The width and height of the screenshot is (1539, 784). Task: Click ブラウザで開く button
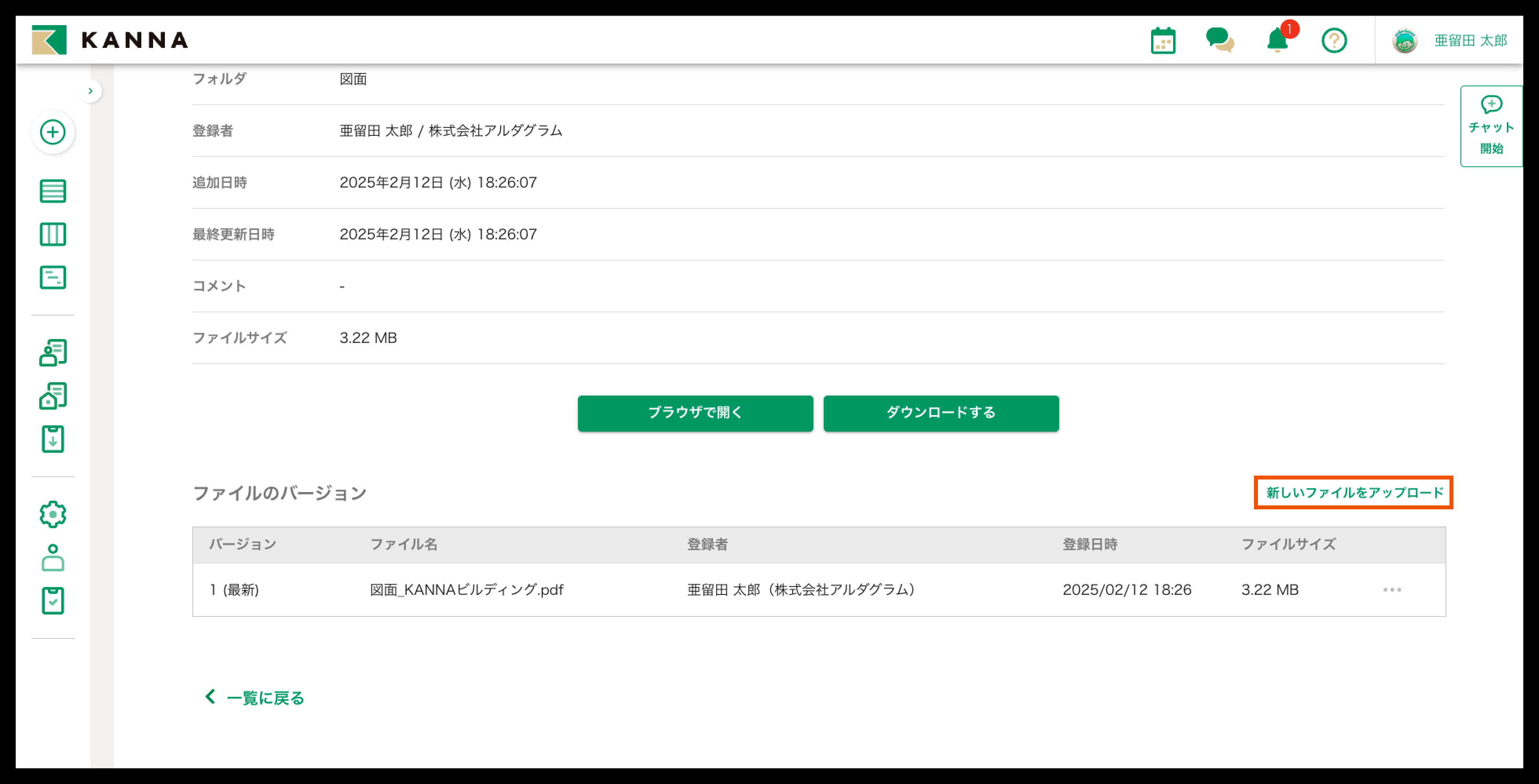point(695,412)
